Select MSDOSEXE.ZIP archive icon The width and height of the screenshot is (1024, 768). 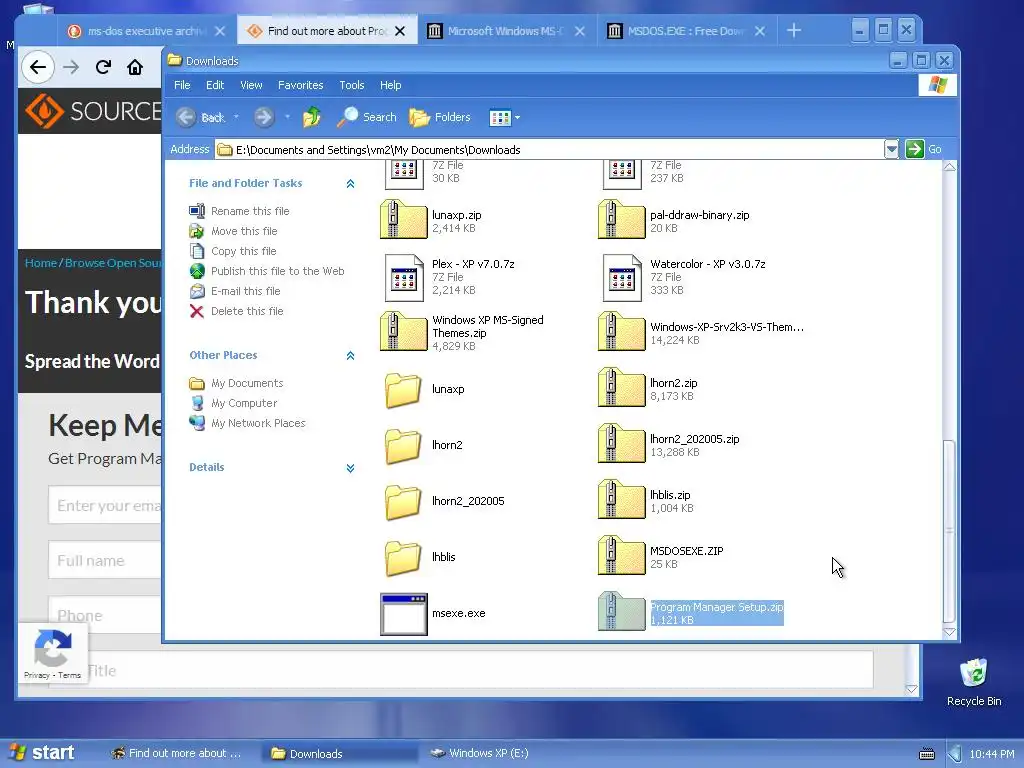(622, 556)
